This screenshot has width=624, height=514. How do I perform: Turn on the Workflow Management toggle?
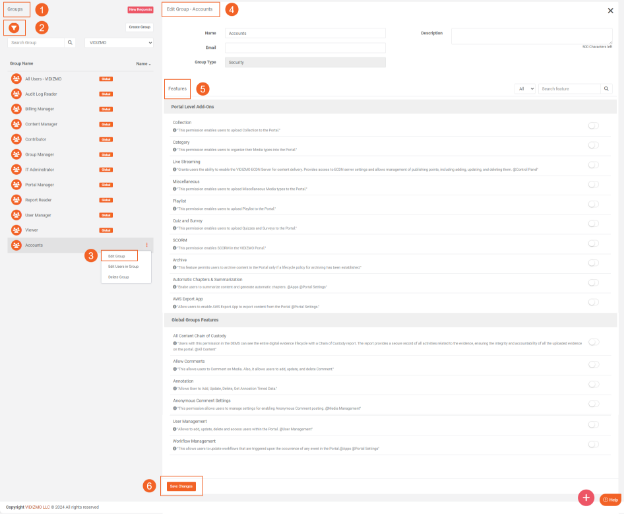click(594, 444)
